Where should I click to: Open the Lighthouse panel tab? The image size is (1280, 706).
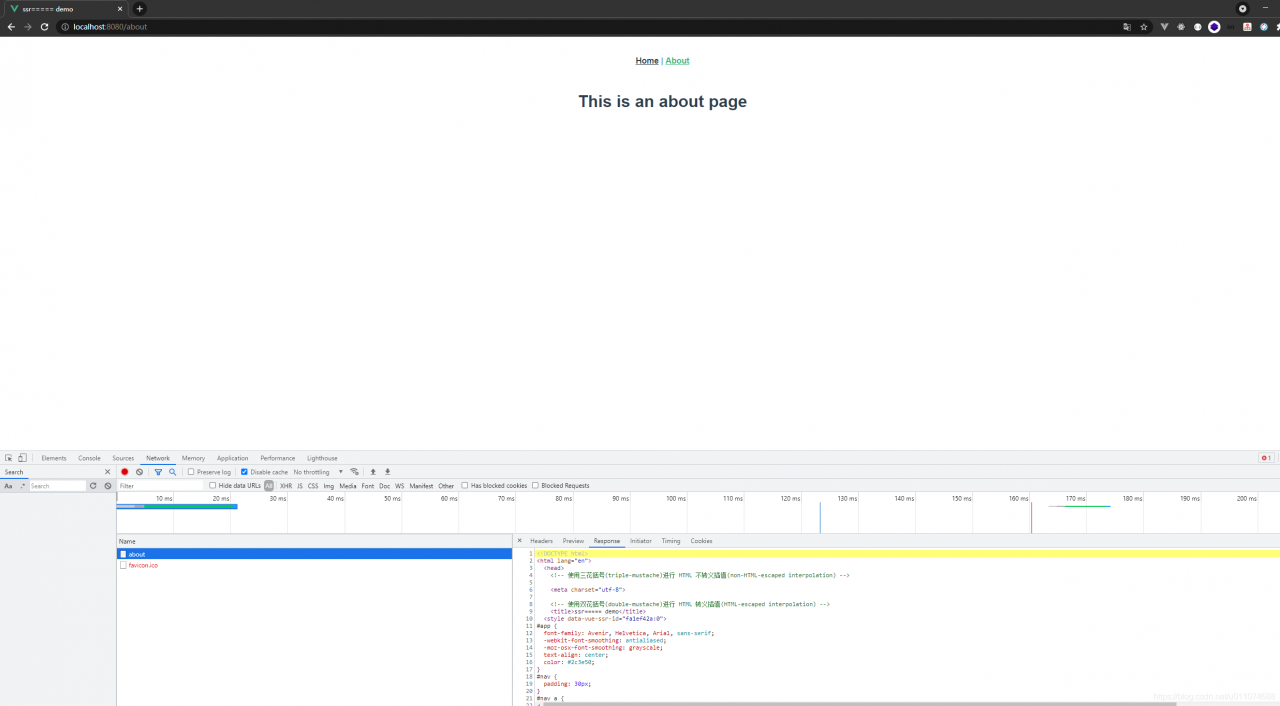coord(322,458)
